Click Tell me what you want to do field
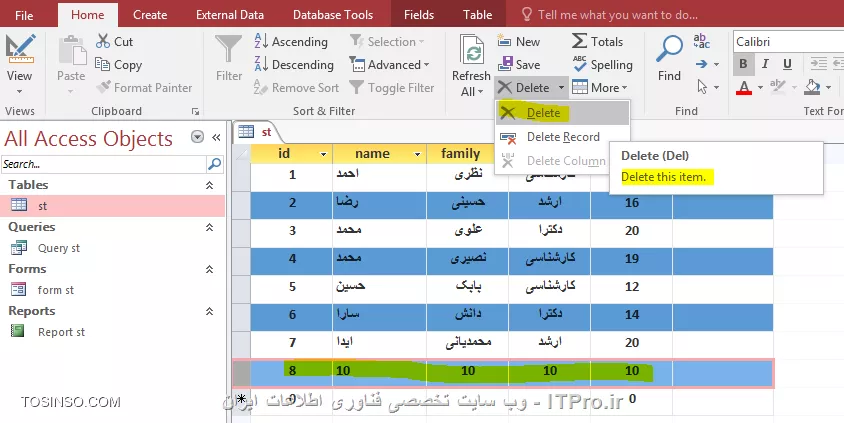Screen dimensions: 844x423 (617, 15)
